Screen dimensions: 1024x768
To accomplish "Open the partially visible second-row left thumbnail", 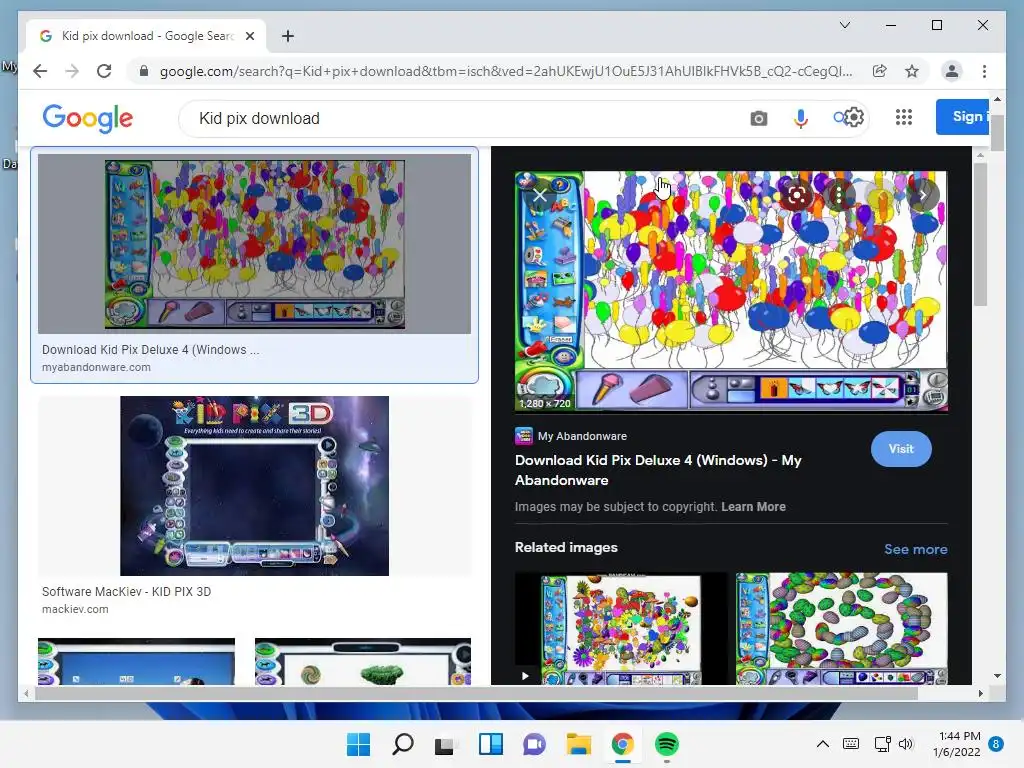I will tap(136, 661).
